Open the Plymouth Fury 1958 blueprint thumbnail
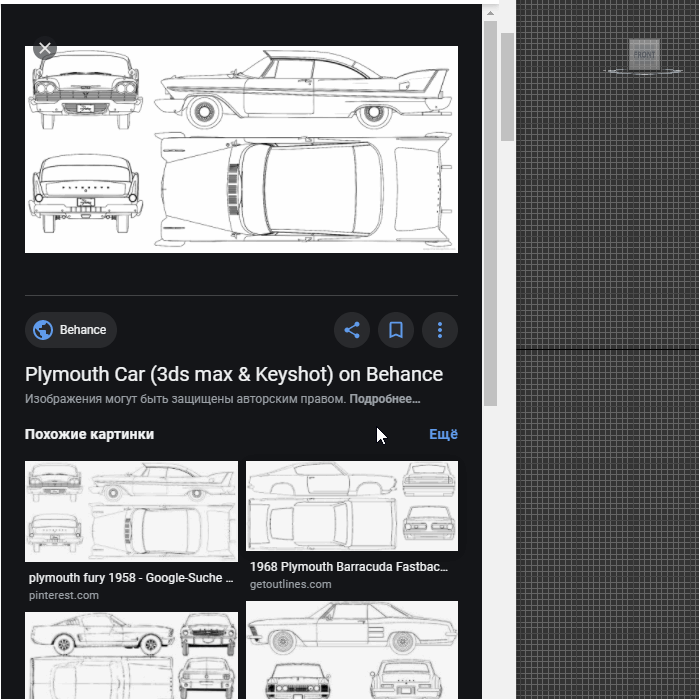 coord(131,511)
